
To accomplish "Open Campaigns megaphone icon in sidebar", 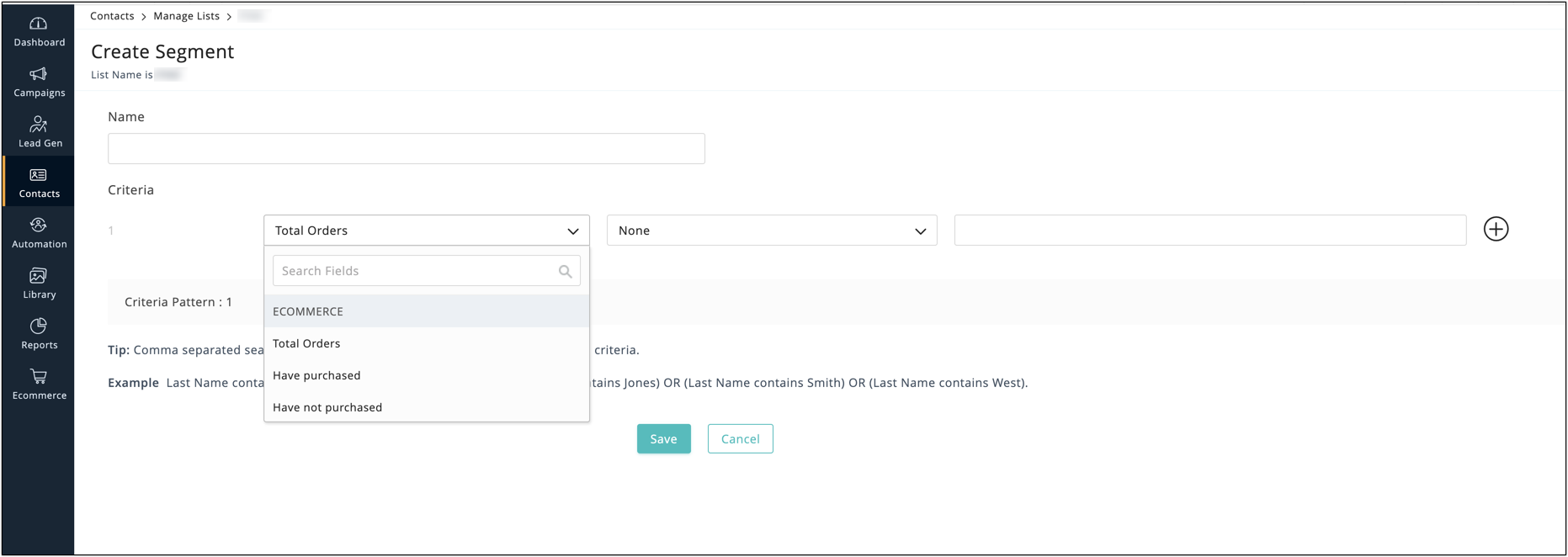I will 39,74.
